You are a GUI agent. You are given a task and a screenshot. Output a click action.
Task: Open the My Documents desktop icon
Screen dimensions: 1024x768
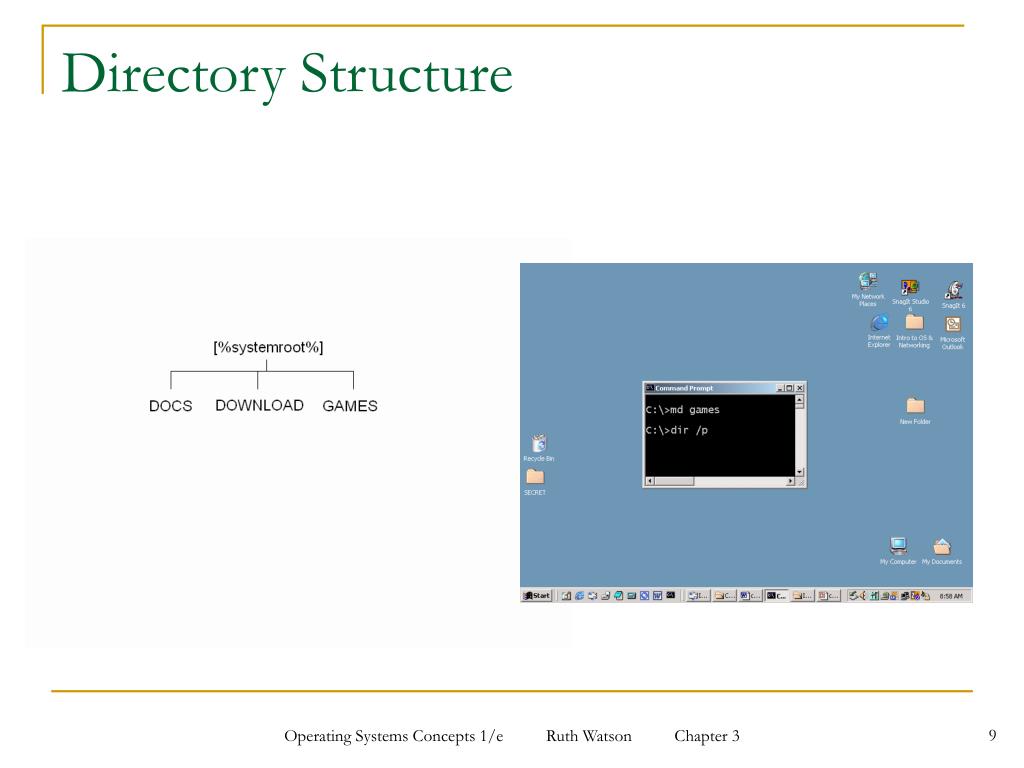pos(942,551)
